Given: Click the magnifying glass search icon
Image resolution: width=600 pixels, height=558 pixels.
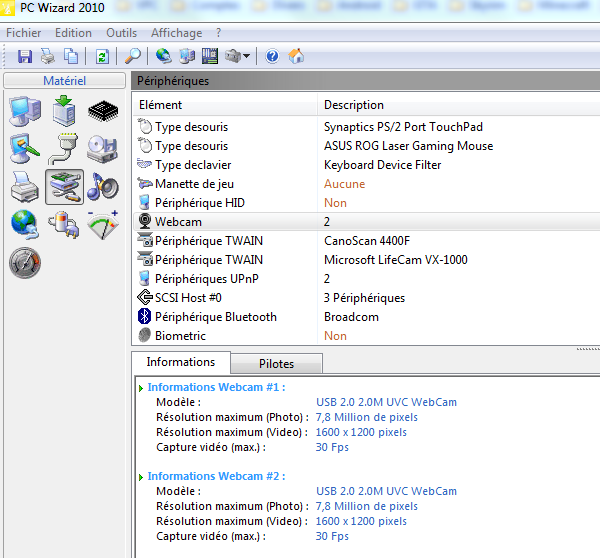Looking at the screenshot, I should click(133, 56).
